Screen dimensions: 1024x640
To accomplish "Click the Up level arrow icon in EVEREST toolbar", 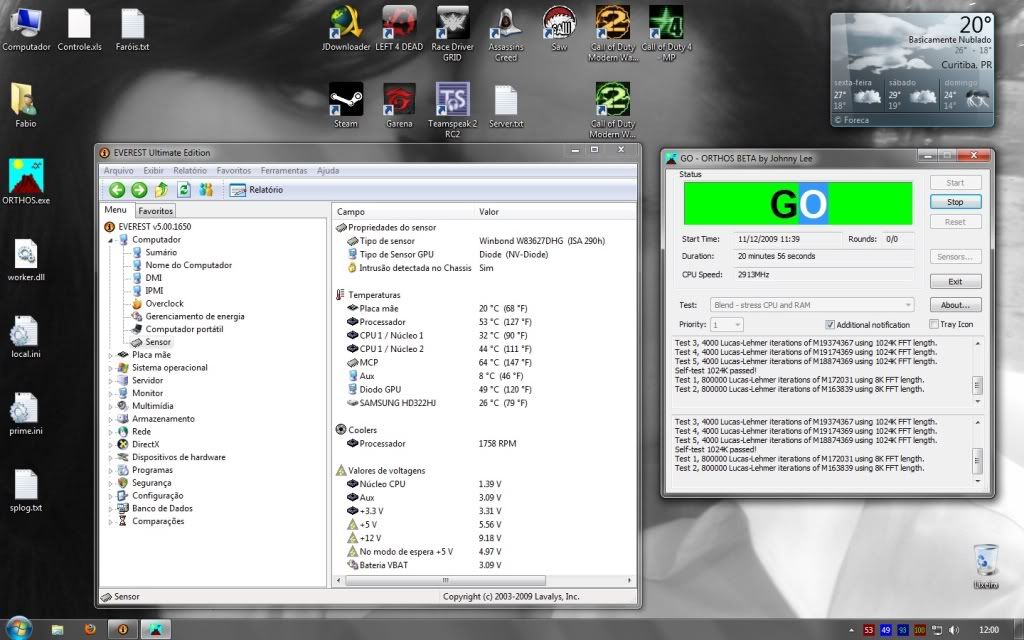I will [161, 190].
